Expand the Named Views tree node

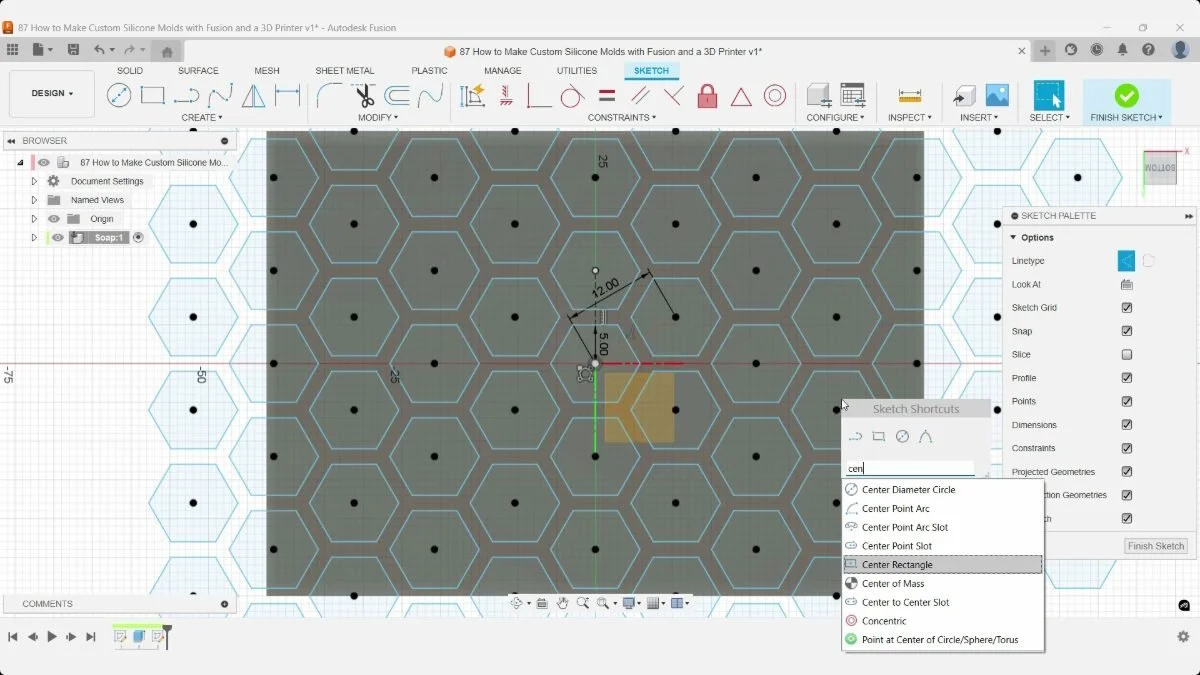34,200
